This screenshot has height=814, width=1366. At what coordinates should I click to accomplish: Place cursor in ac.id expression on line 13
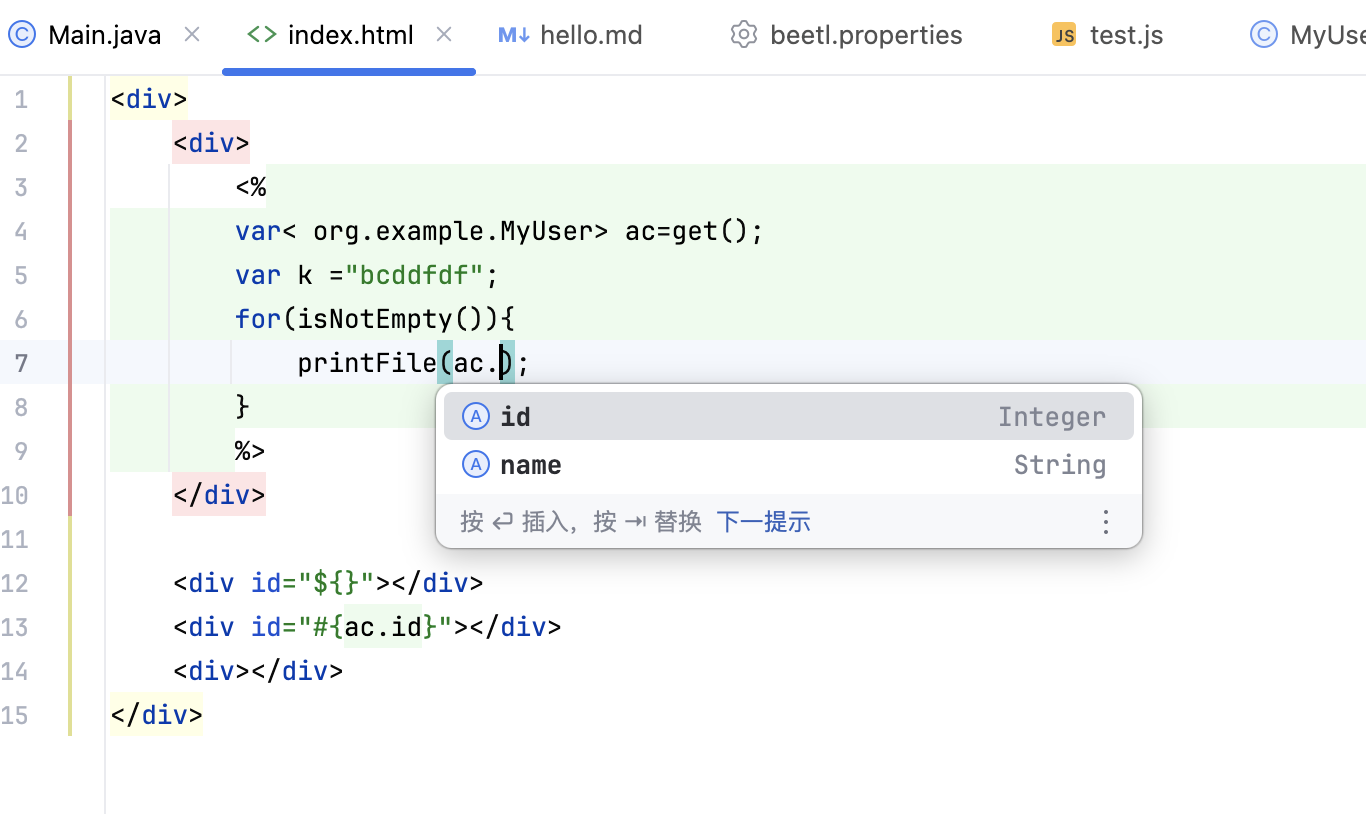(x=383, y=628)
